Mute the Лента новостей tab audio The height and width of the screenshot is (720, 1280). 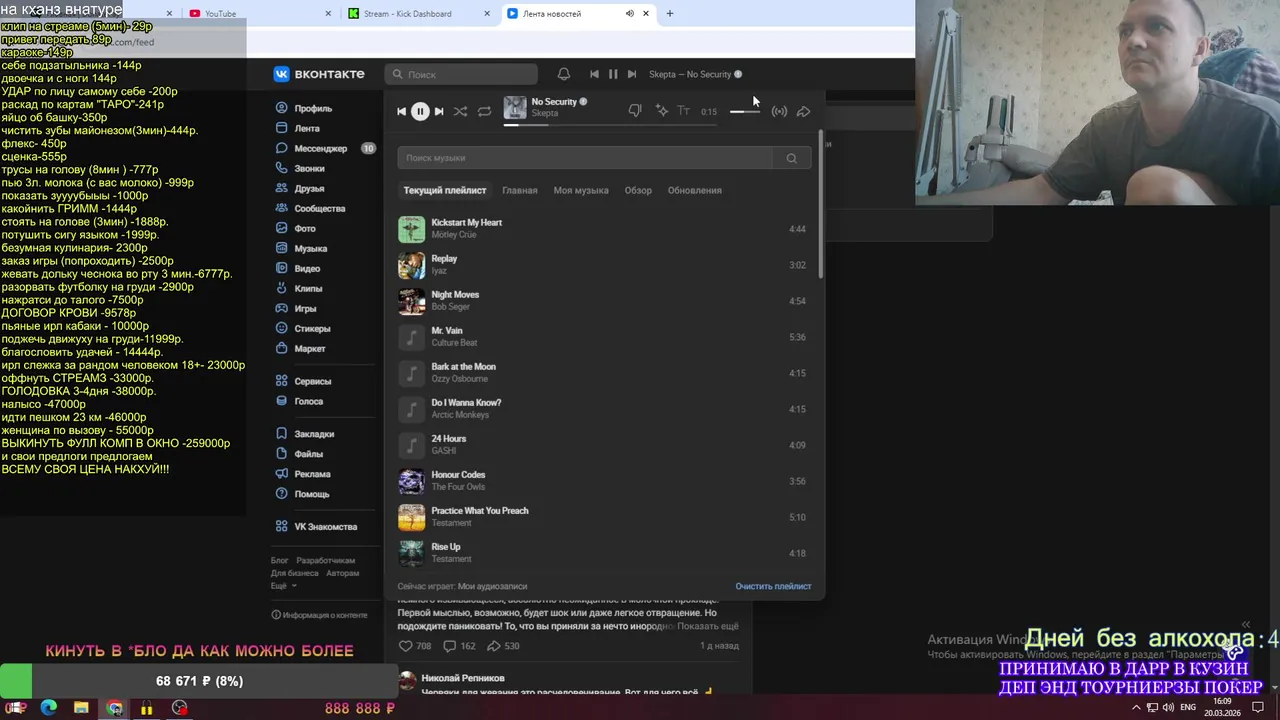point(629,14)
